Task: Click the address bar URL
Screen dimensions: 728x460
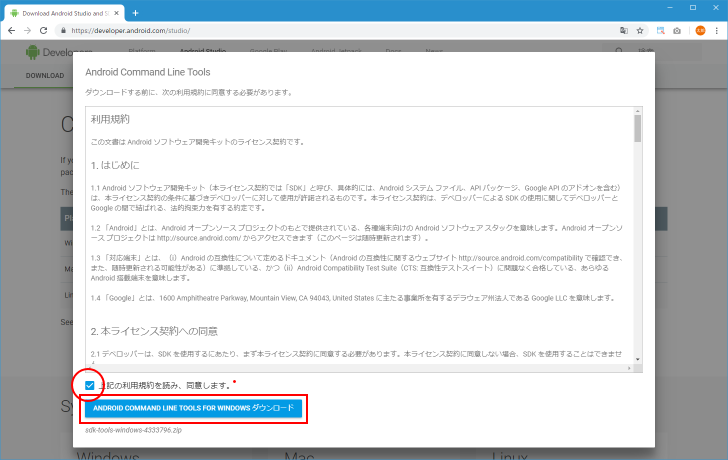Action: click(x=130, y=31)
